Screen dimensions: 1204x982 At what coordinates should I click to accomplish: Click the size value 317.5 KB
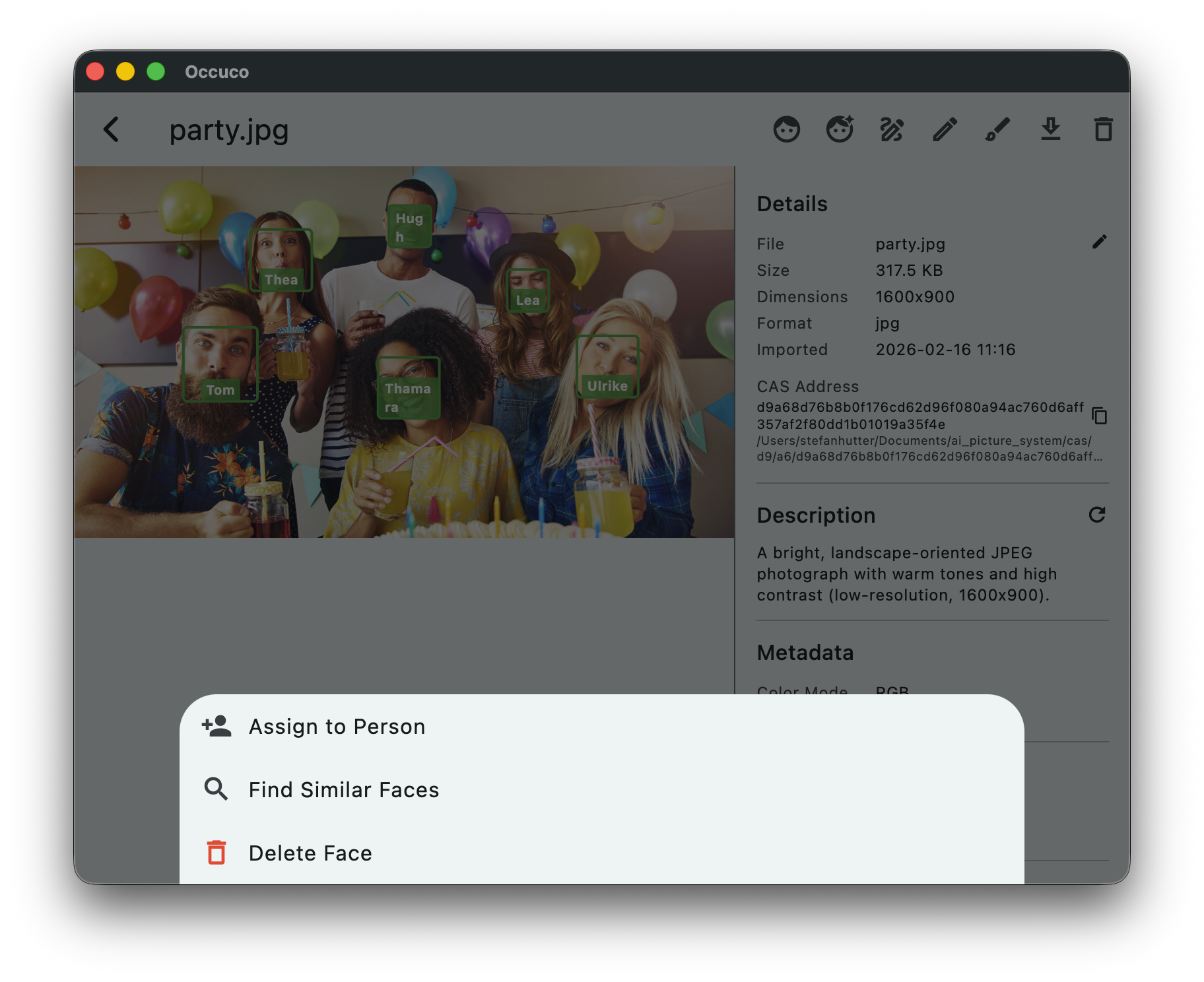click(909, 271)
